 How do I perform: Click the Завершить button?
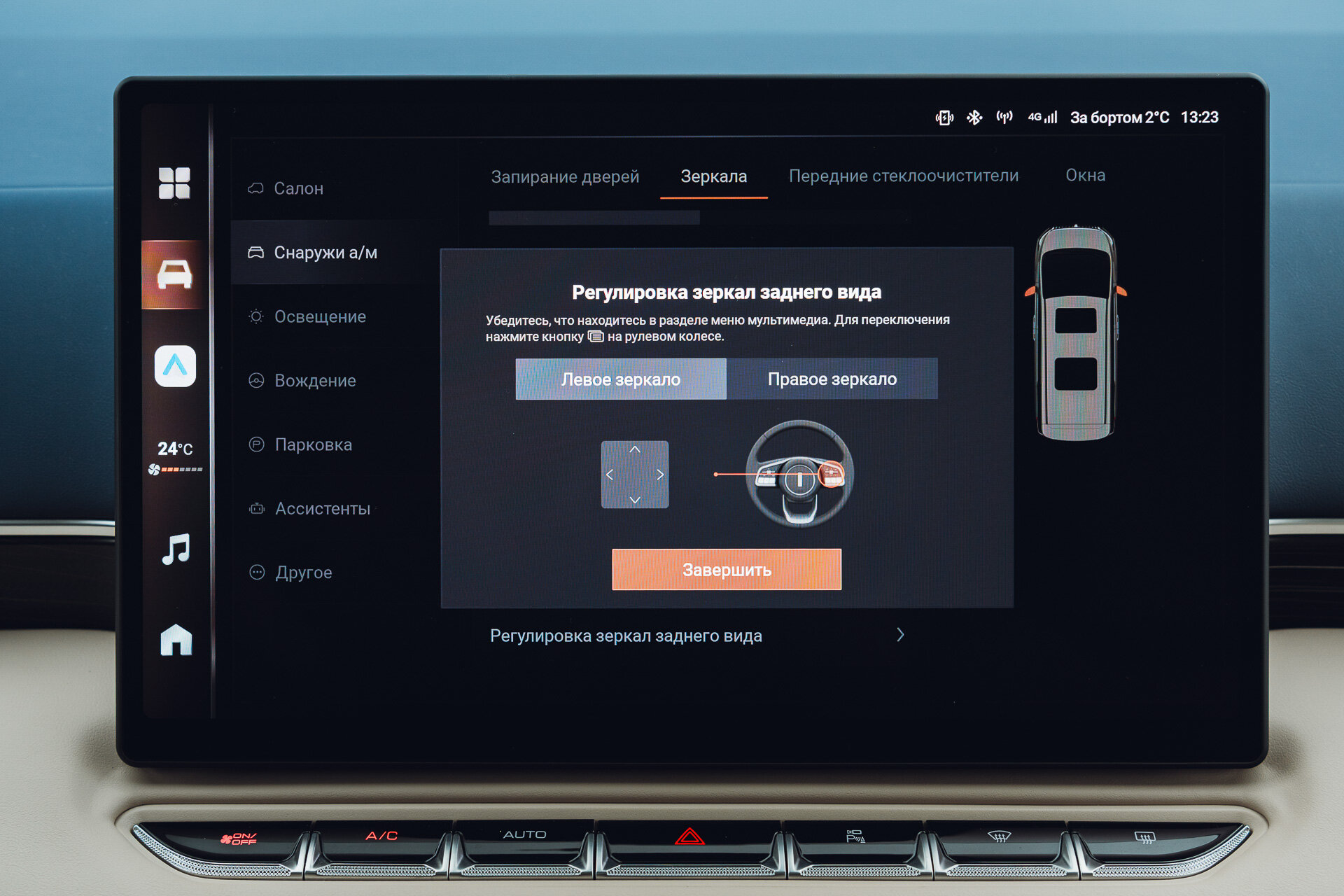(726, 570)
